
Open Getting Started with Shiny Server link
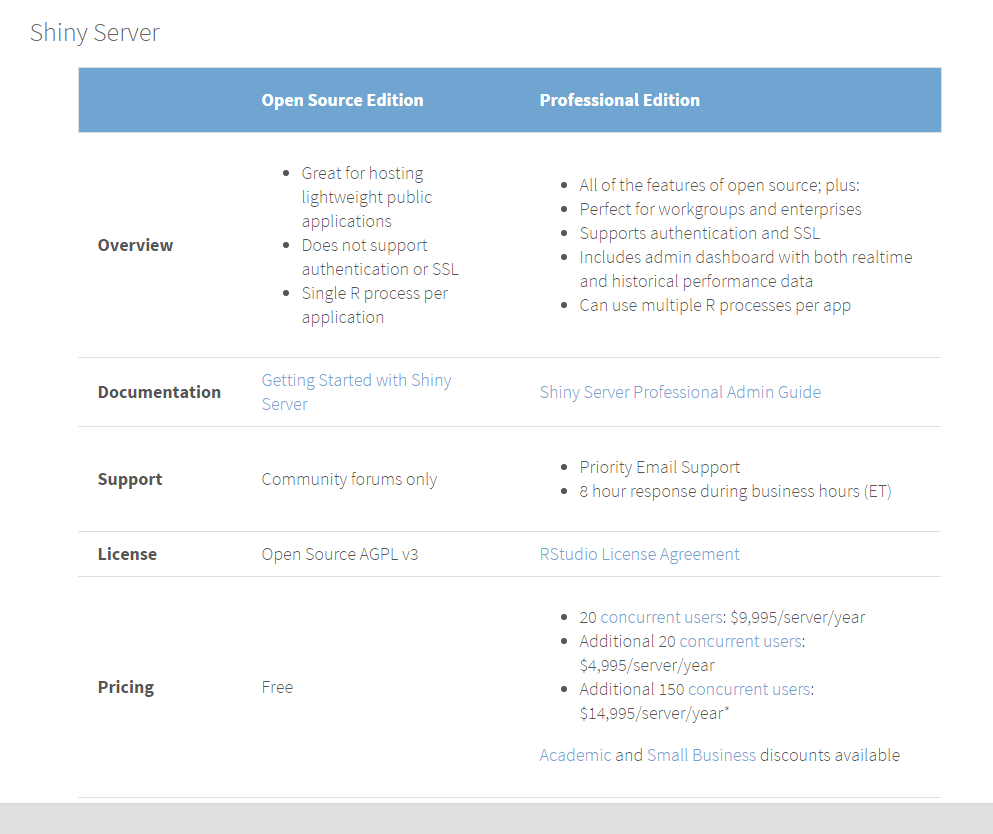(357, 392)
